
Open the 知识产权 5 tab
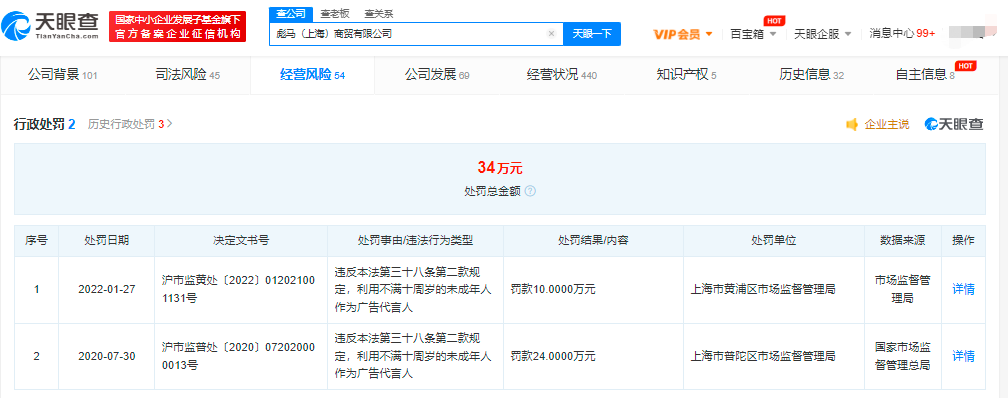686,75
